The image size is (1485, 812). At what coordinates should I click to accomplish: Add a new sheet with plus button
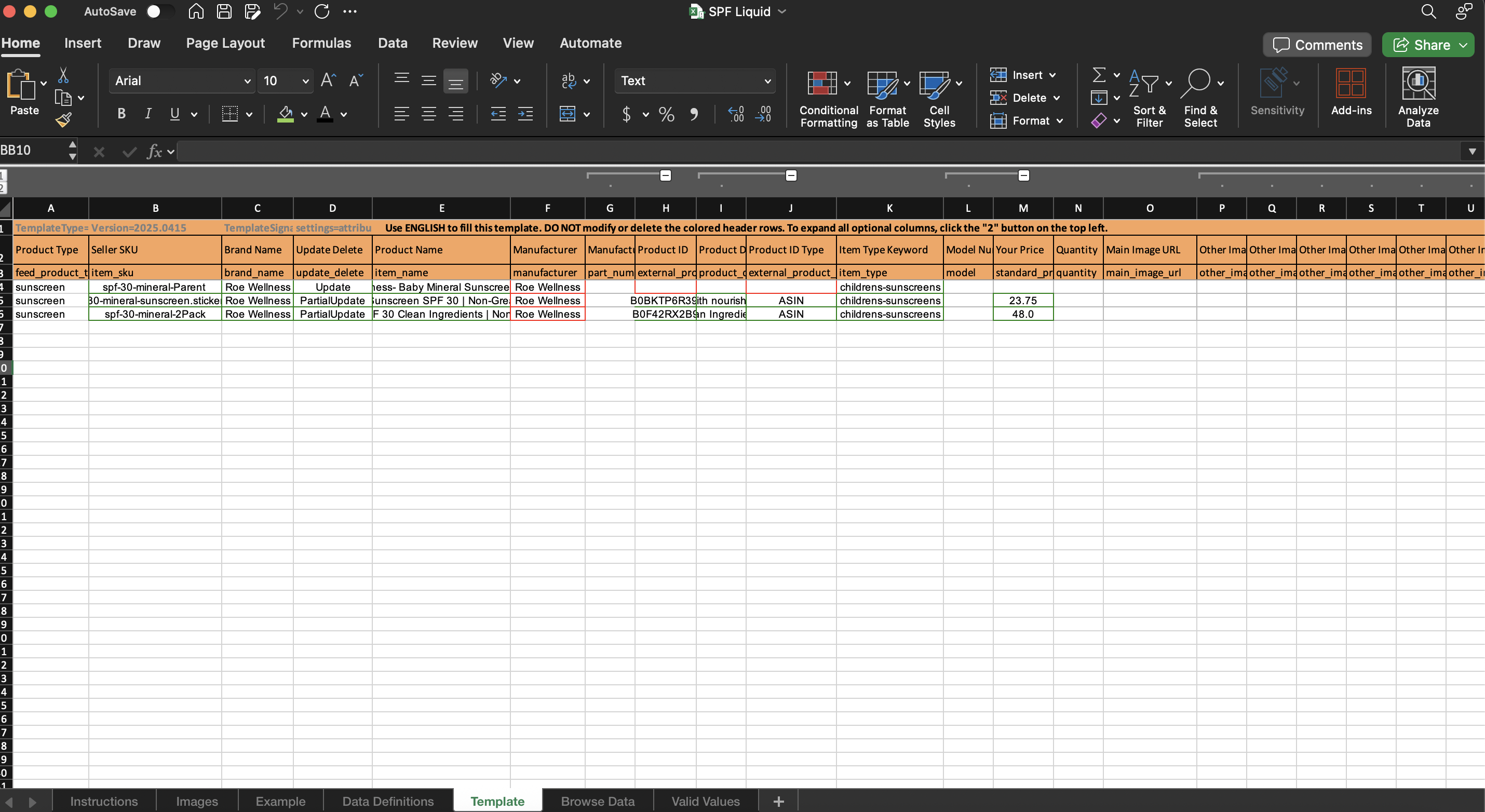pyautogui.click(x=778, y=801)
